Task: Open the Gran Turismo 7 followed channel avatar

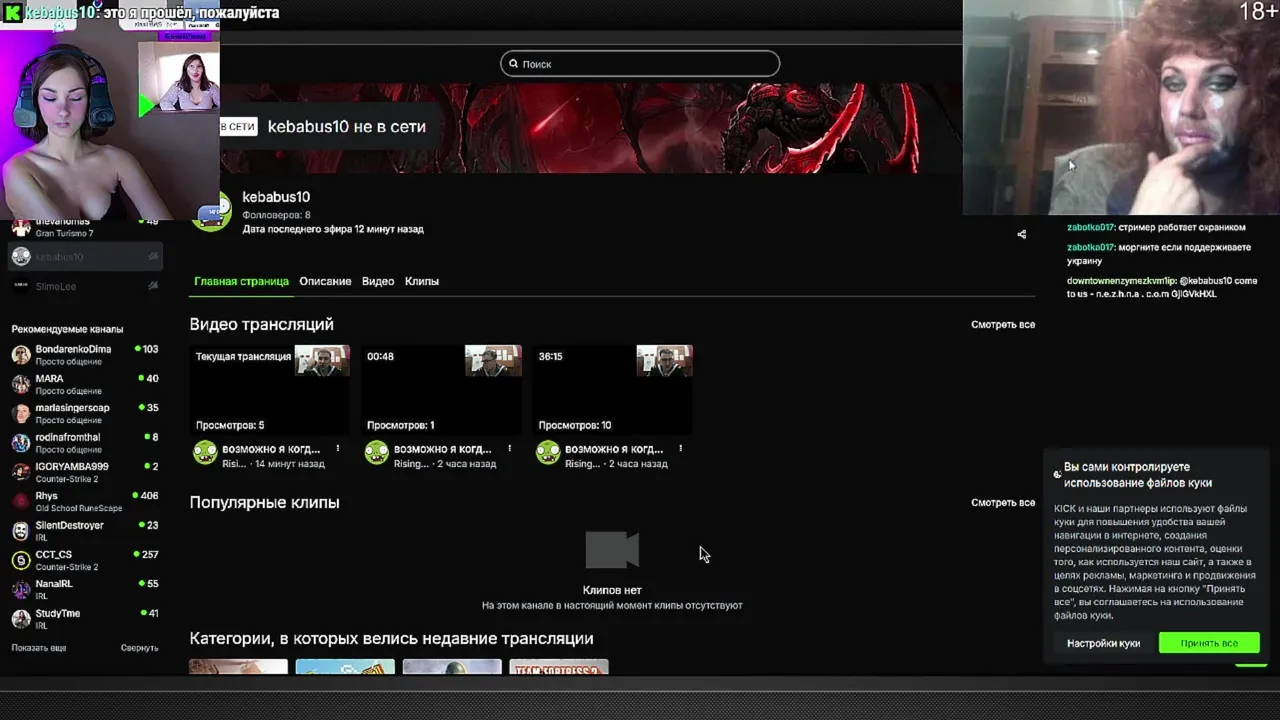Action: tap(21, 227)
